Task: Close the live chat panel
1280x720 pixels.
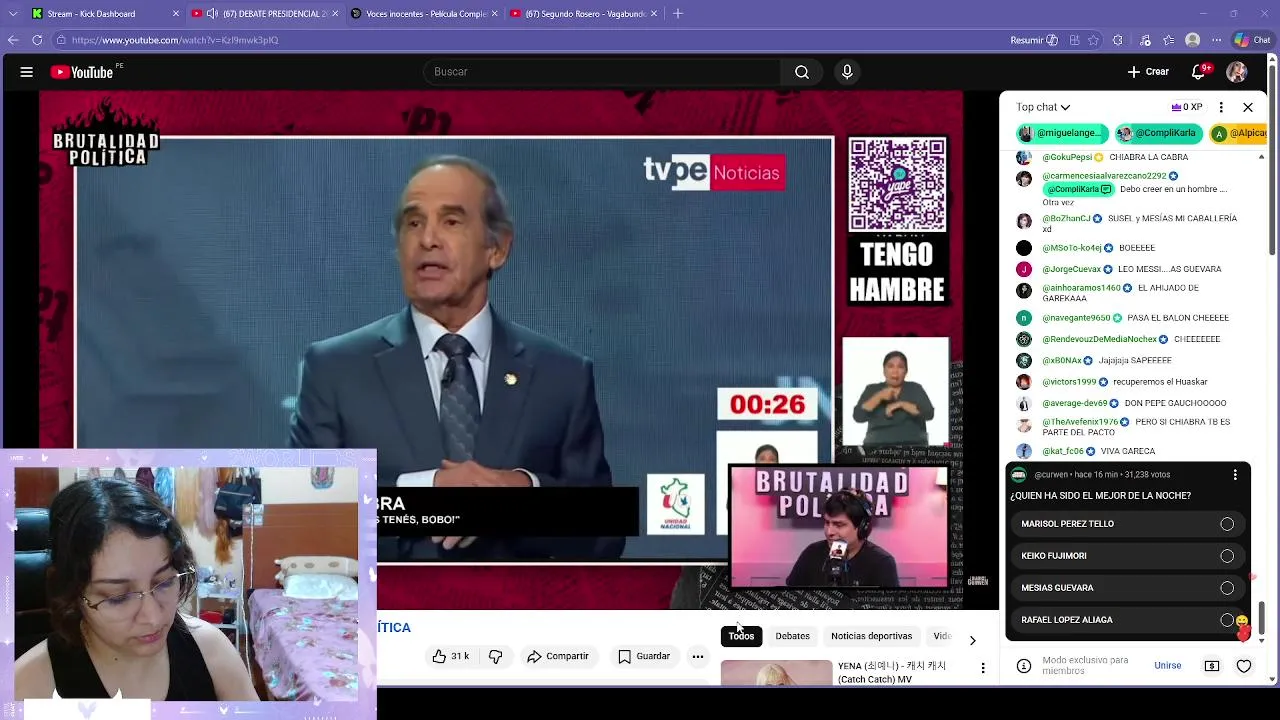Action: tap(1248, 107)
